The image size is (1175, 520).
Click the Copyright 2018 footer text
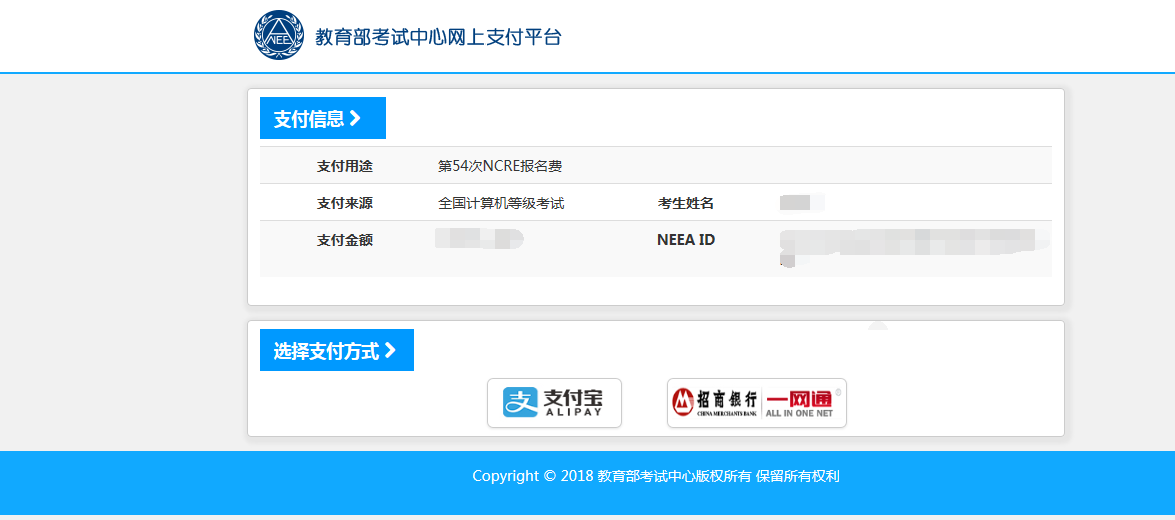coord(656,476)
